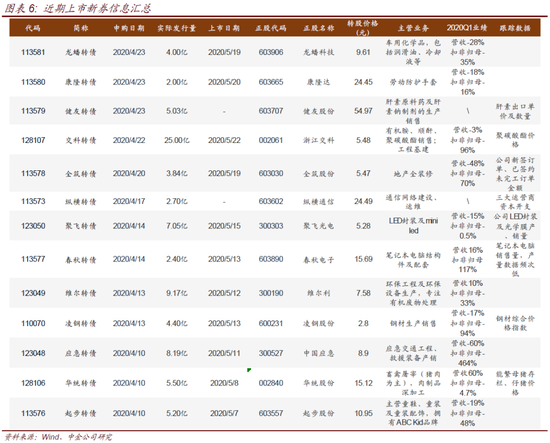Click the 简称 column header
This screenshot has width=550, height=443.
click(x=81, y=28)
